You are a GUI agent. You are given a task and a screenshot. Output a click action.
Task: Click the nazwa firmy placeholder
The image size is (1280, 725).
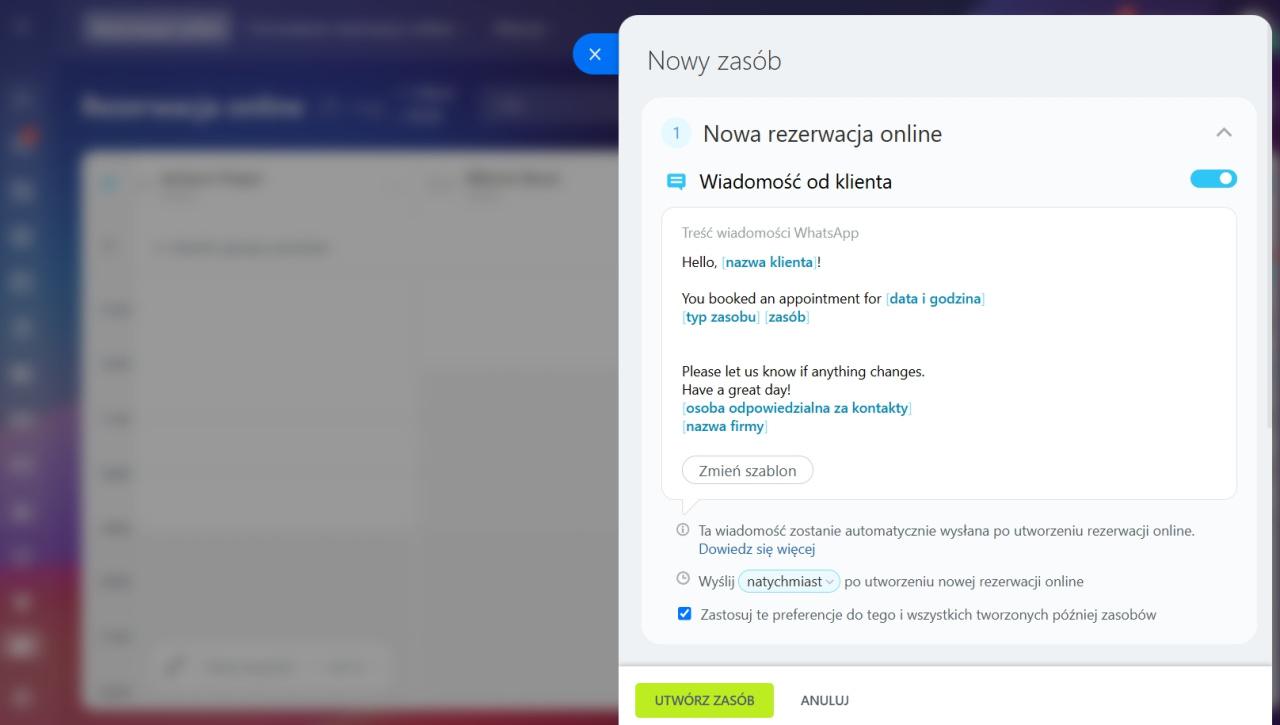[x=725, y=426]
